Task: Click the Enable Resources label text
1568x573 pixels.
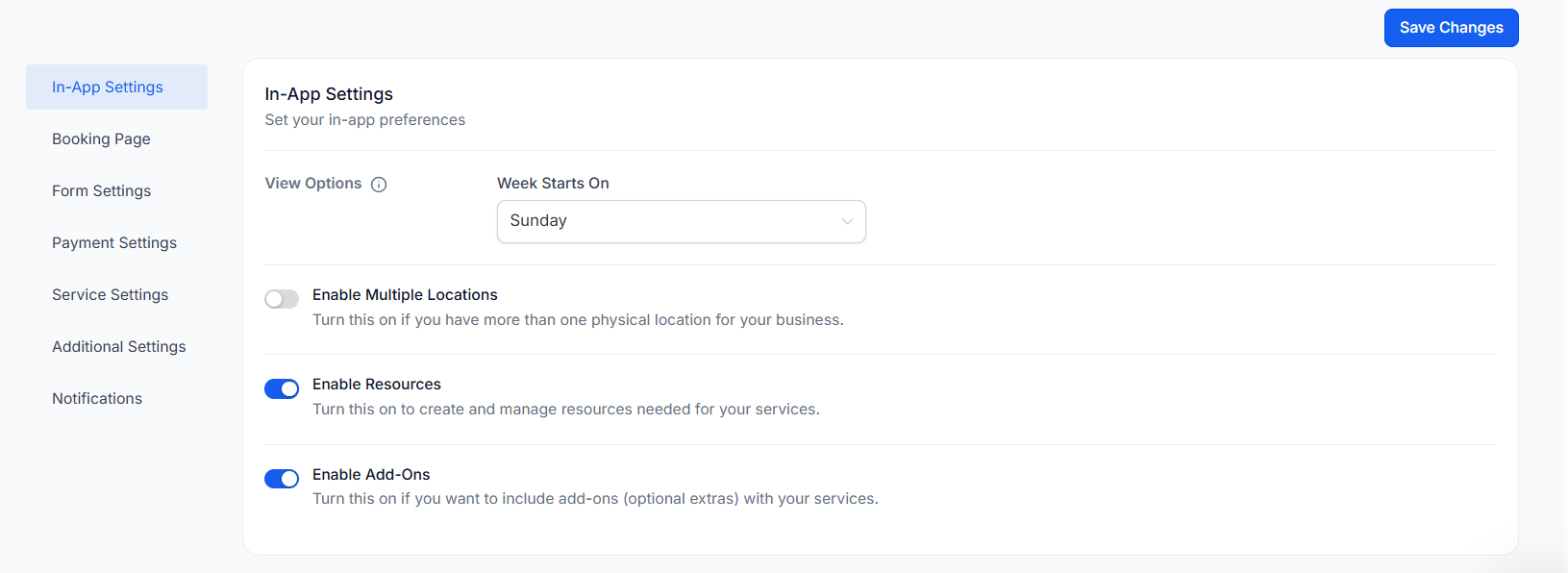Action: pos(377,385)
